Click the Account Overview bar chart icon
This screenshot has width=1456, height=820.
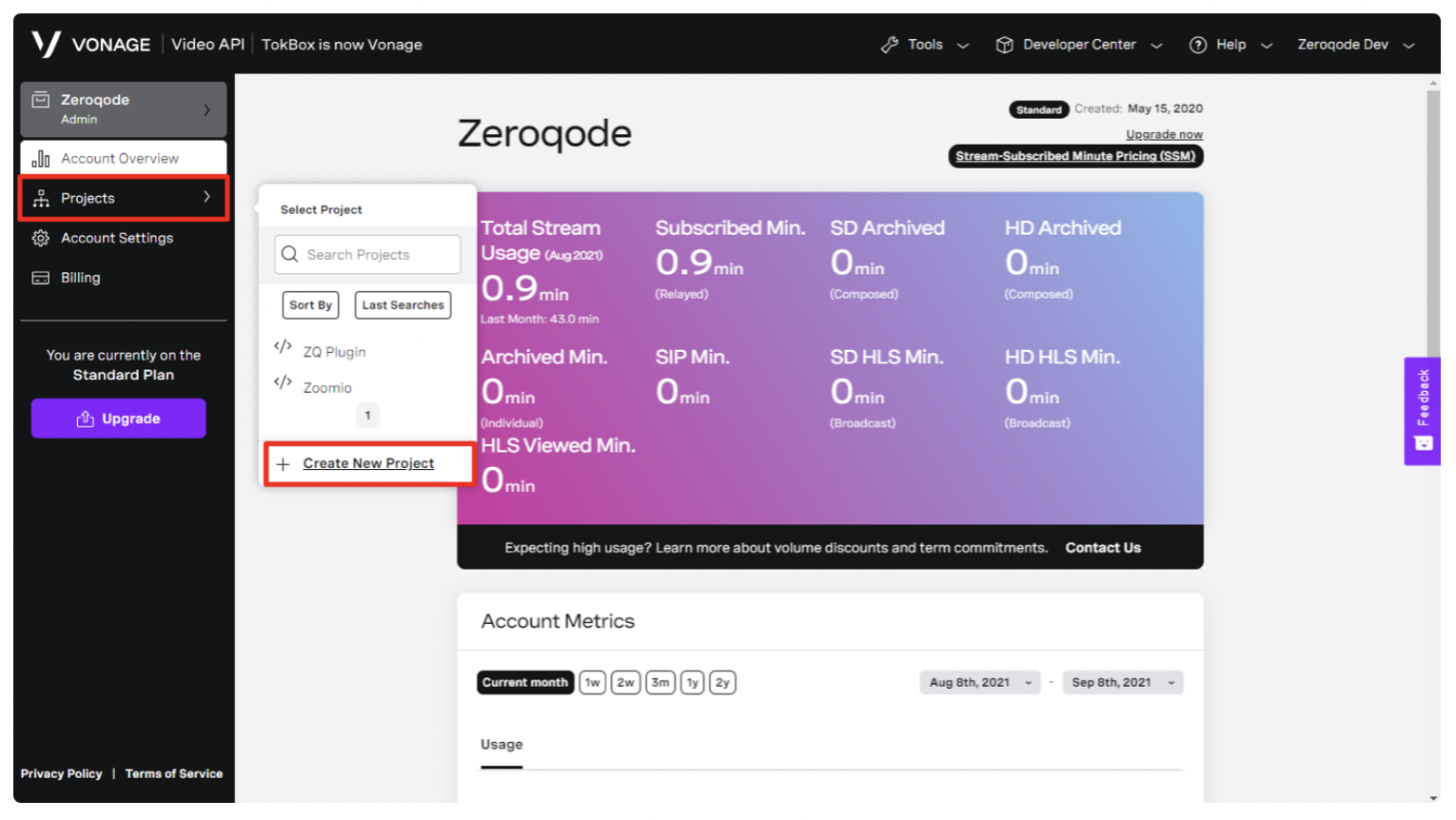tap(41, 159)
